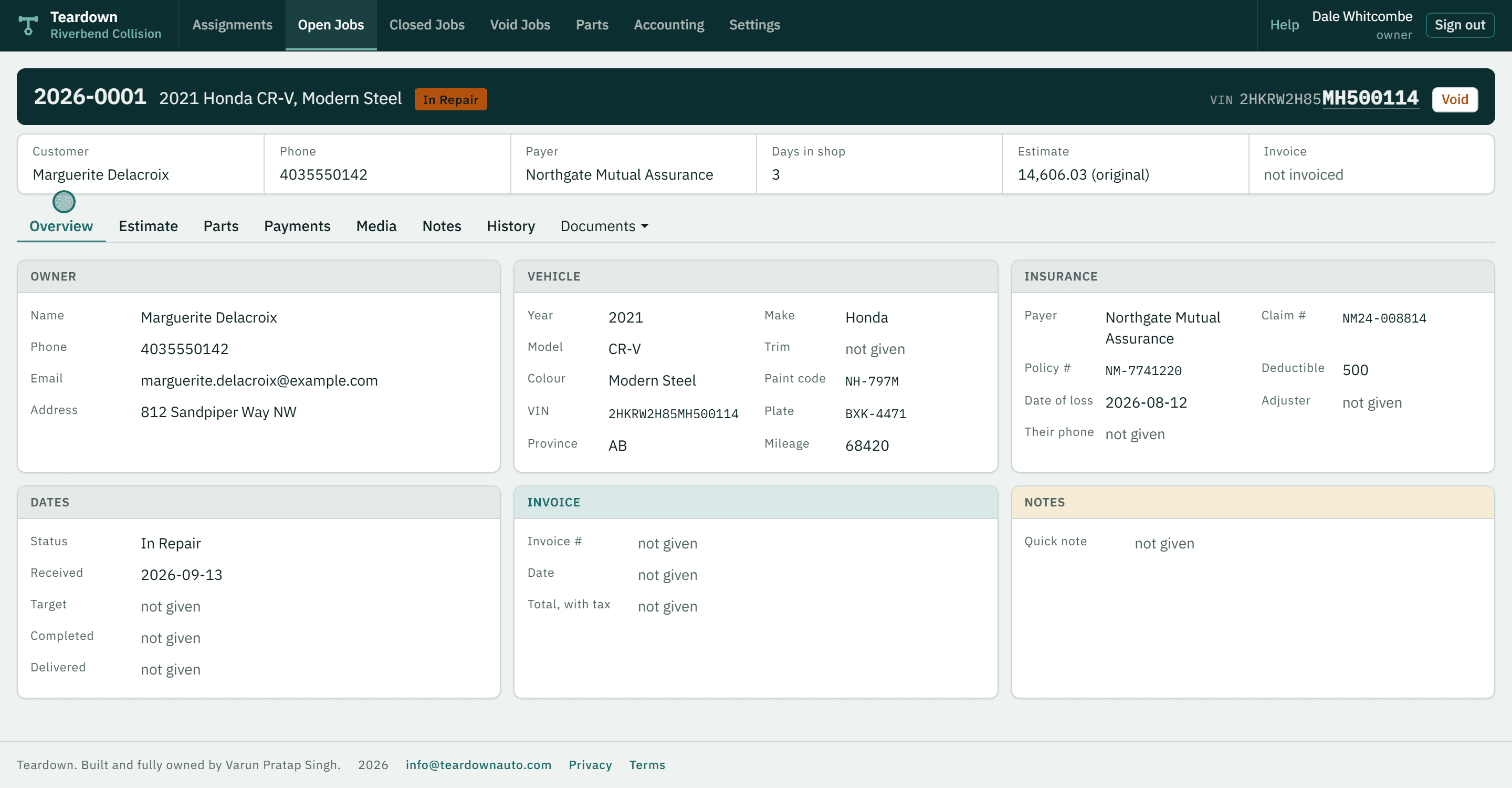Open the Terms link

coord(647,764)
